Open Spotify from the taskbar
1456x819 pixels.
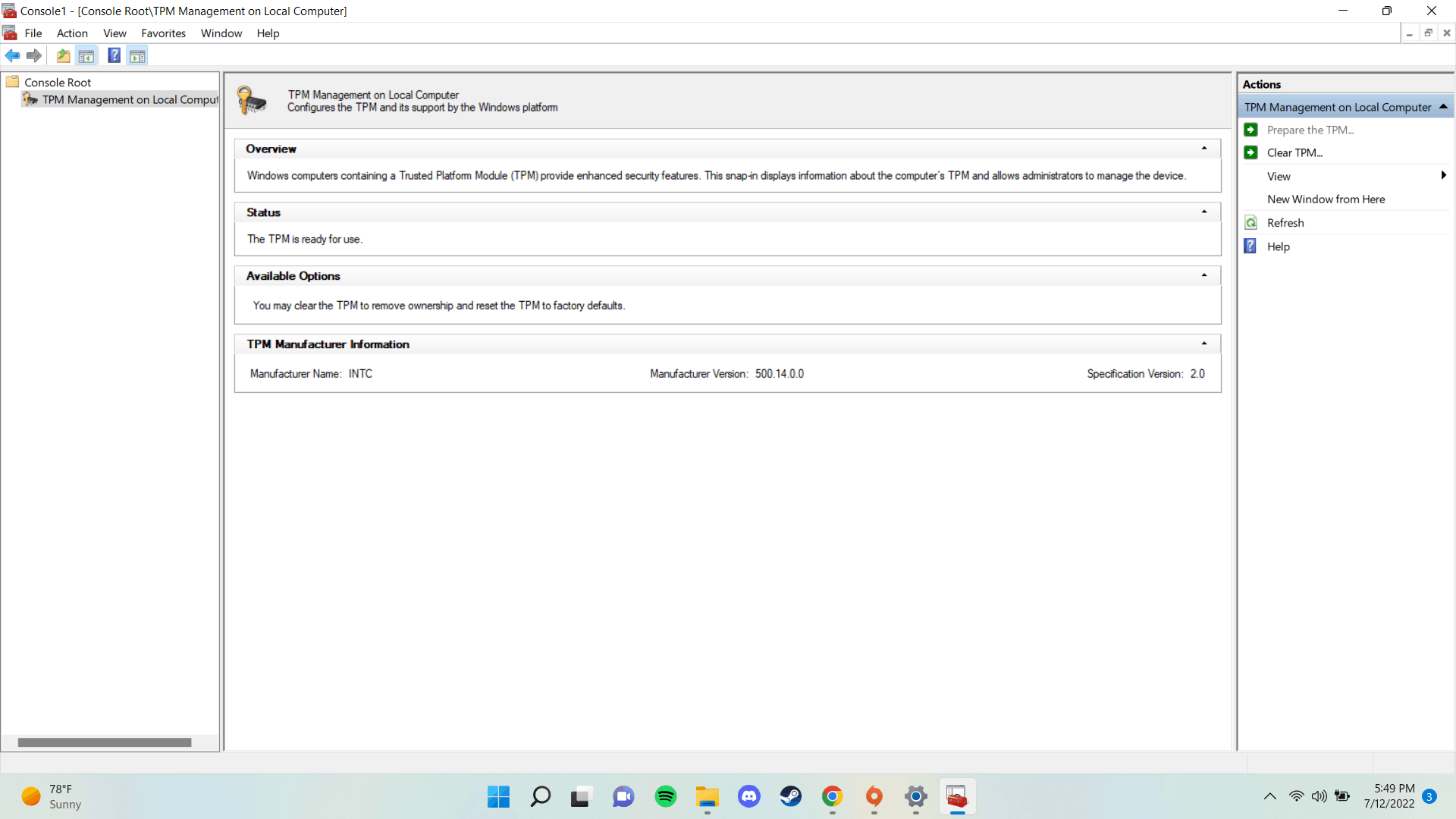(x=665, y=796)
